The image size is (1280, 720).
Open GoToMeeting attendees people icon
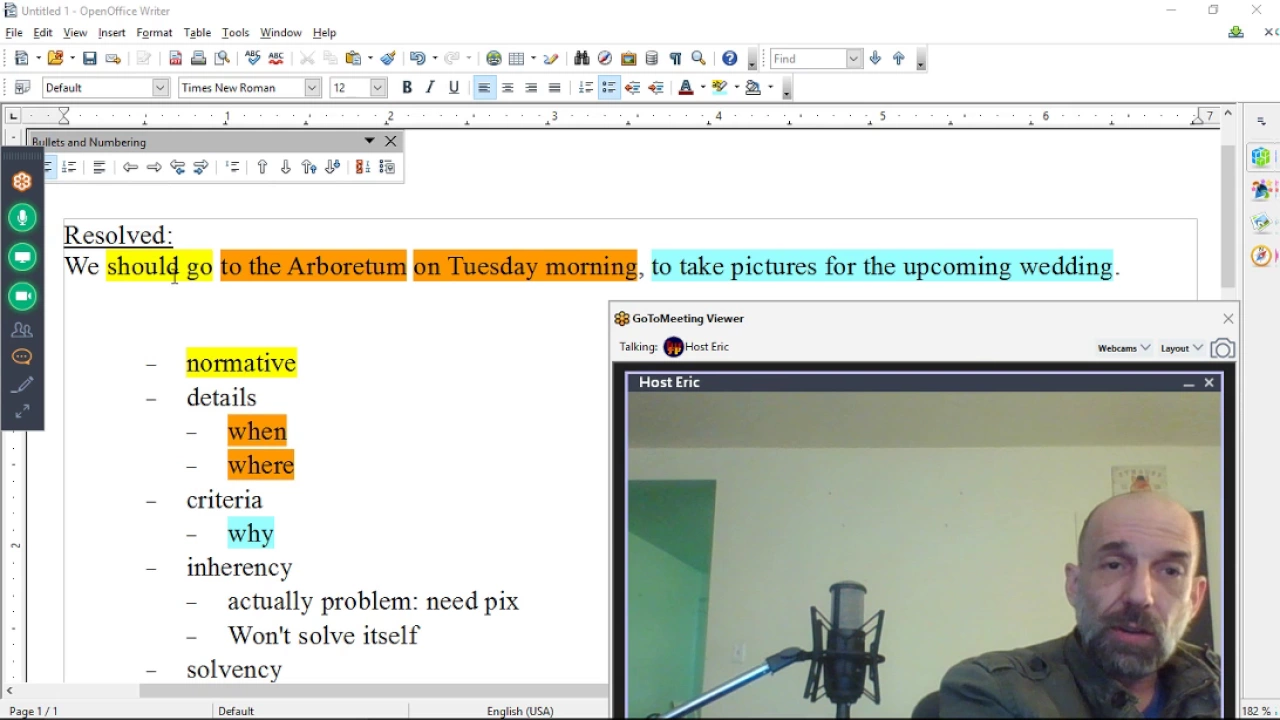coord(22,330)
